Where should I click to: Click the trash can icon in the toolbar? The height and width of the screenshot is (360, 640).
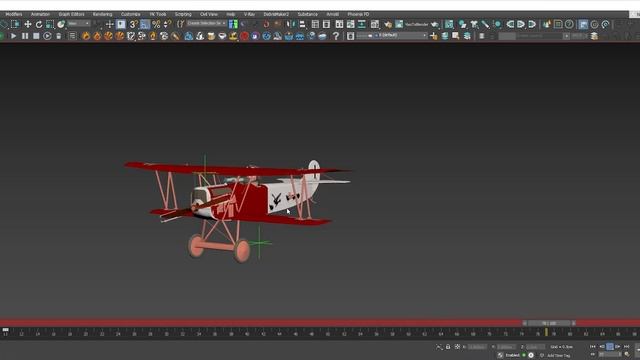(58, 36)
